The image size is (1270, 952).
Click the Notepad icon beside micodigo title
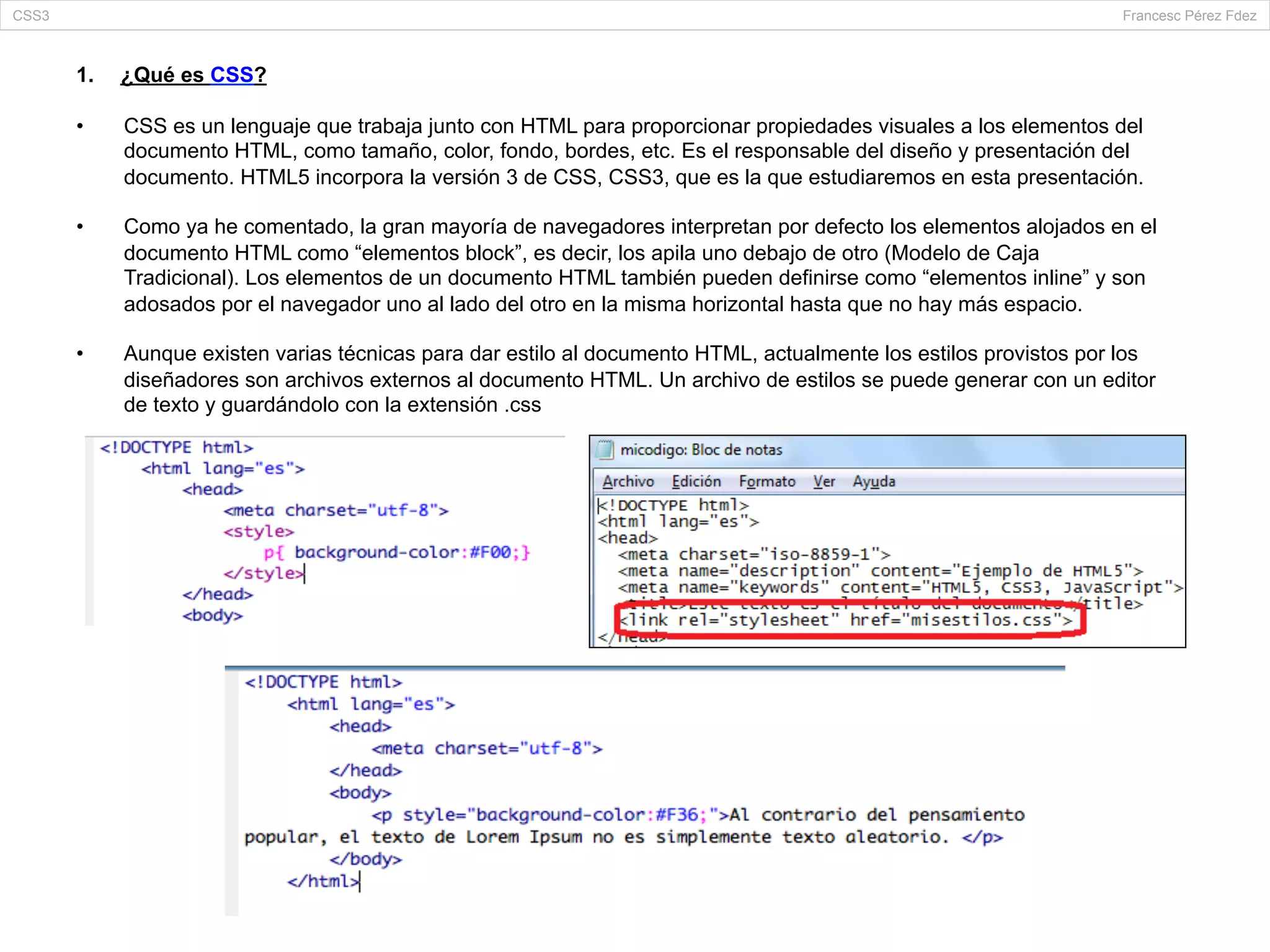click(604, 449)
